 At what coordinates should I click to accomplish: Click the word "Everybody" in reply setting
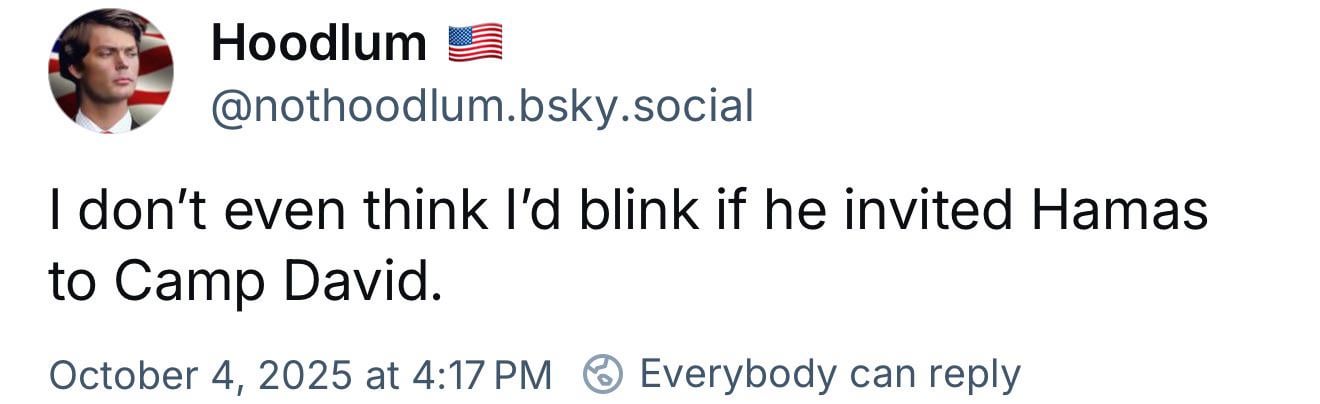(x=737, y=374)
